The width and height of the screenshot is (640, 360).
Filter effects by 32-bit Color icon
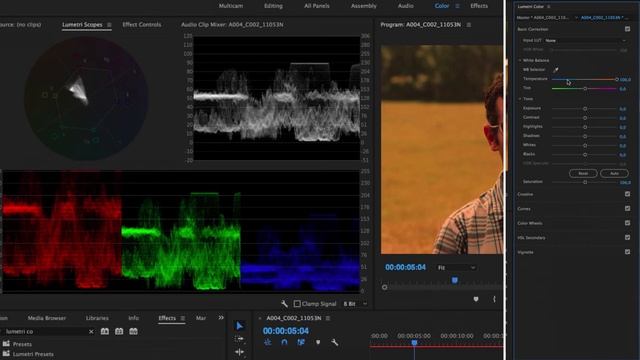[x=119, y=331]
